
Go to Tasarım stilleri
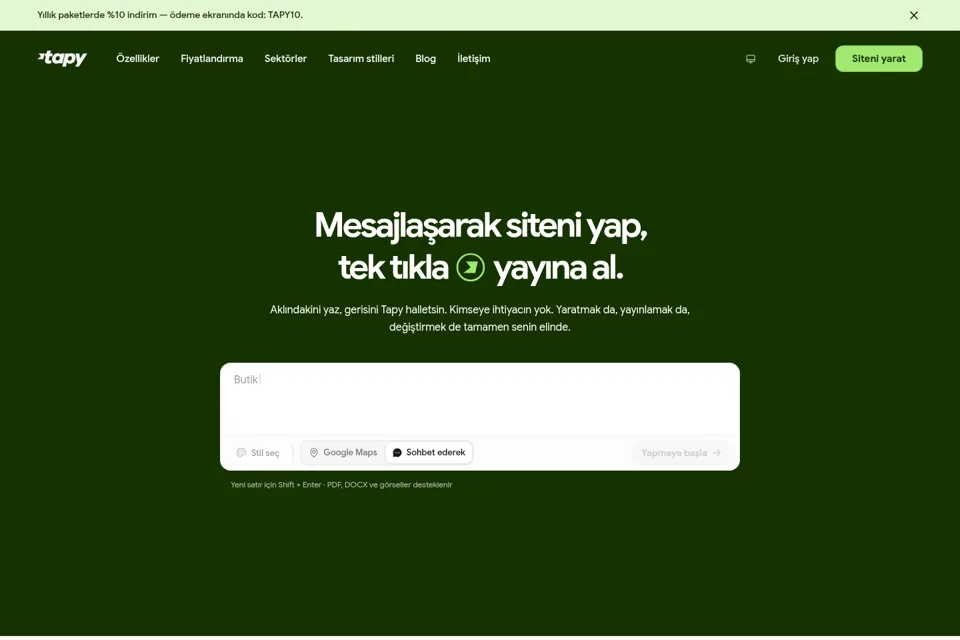[361, 59]
